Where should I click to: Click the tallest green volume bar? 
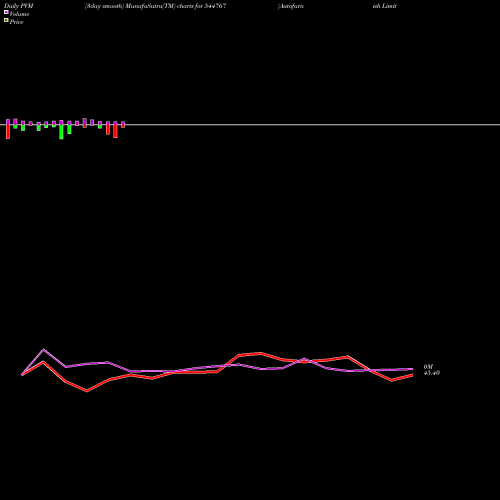(61, 132)
